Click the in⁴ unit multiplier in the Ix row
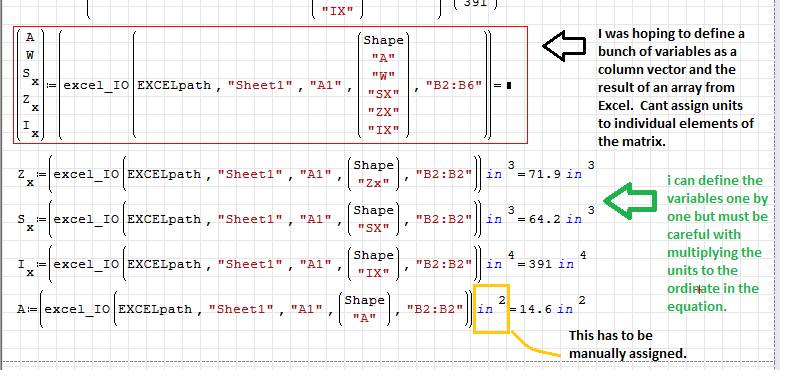Screen dimensions: 807x386 pos(500,262)
